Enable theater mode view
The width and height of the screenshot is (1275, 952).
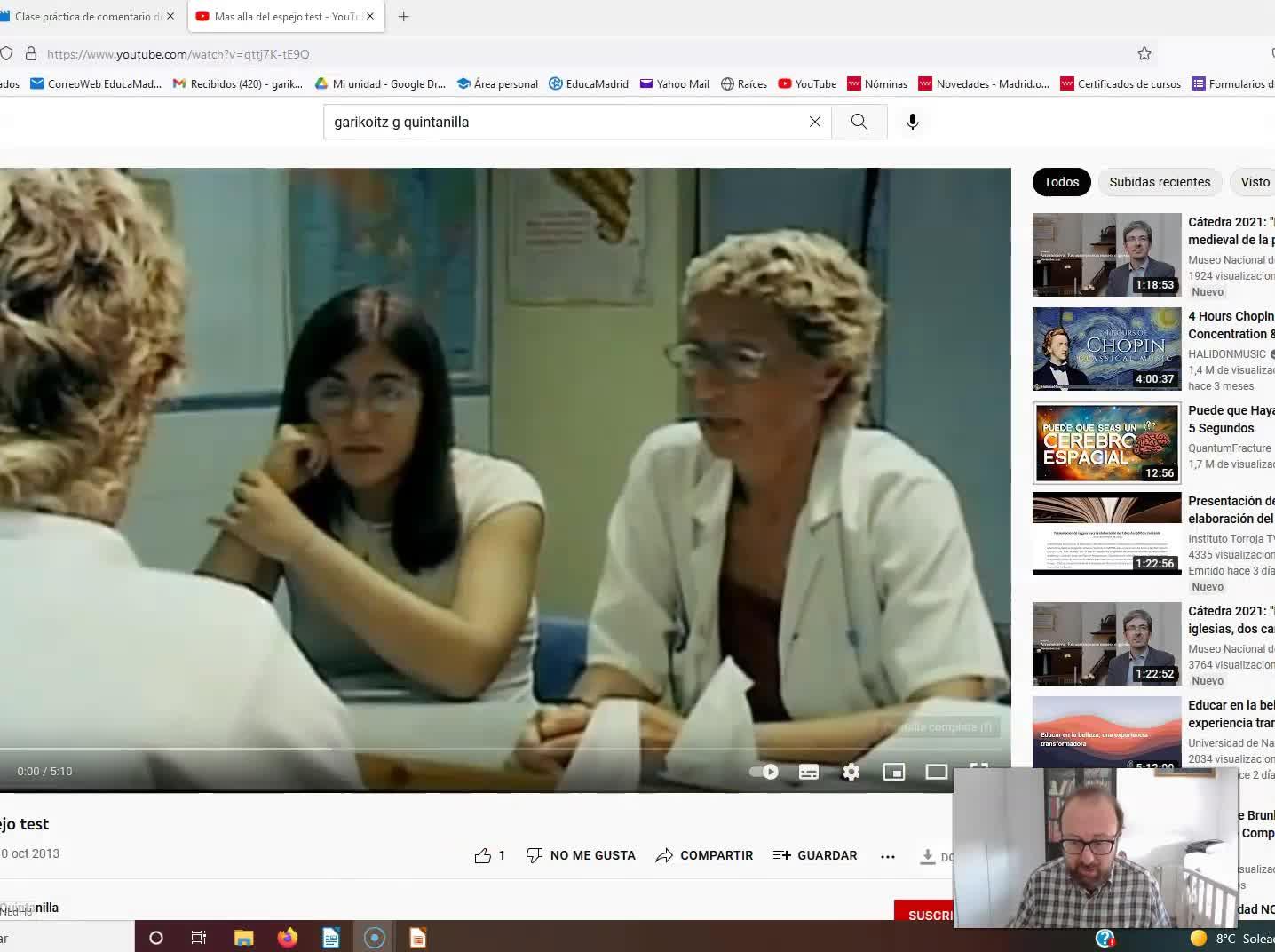click(x=937, y=772)
